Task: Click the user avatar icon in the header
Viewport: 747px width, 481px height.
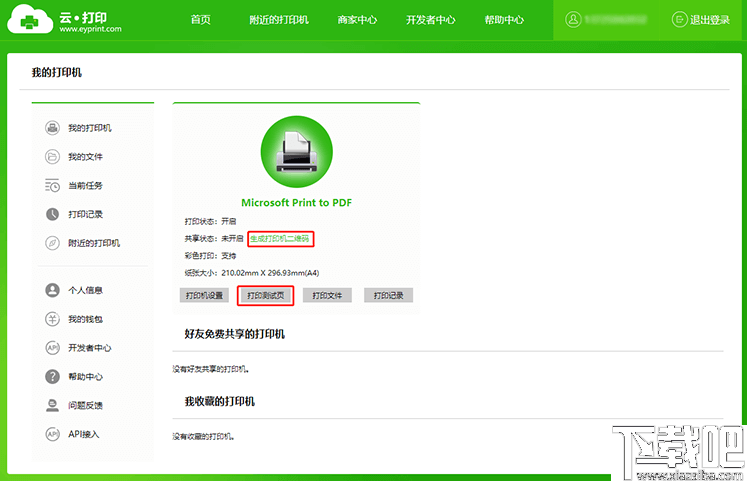Action: coord(573,20)
